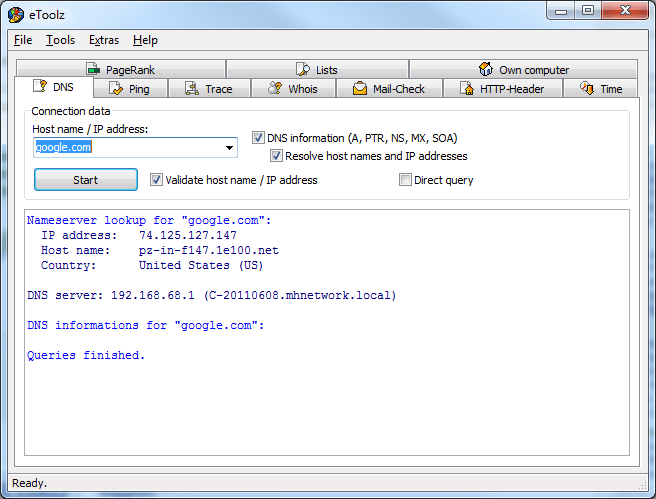Click the Trace tab icon

(192, 88)
